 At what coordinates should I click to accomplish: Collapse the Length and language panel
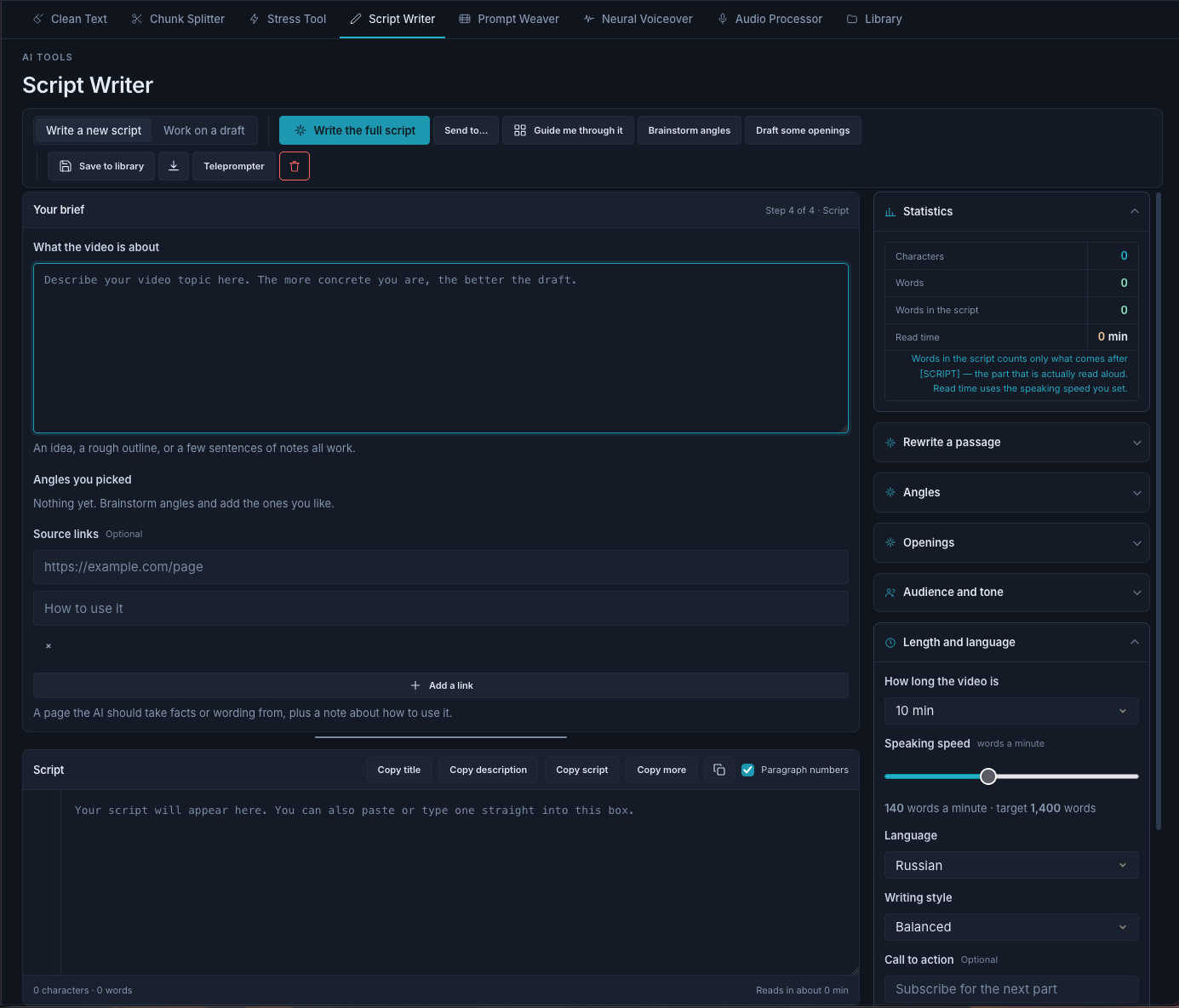point(1135,642)
